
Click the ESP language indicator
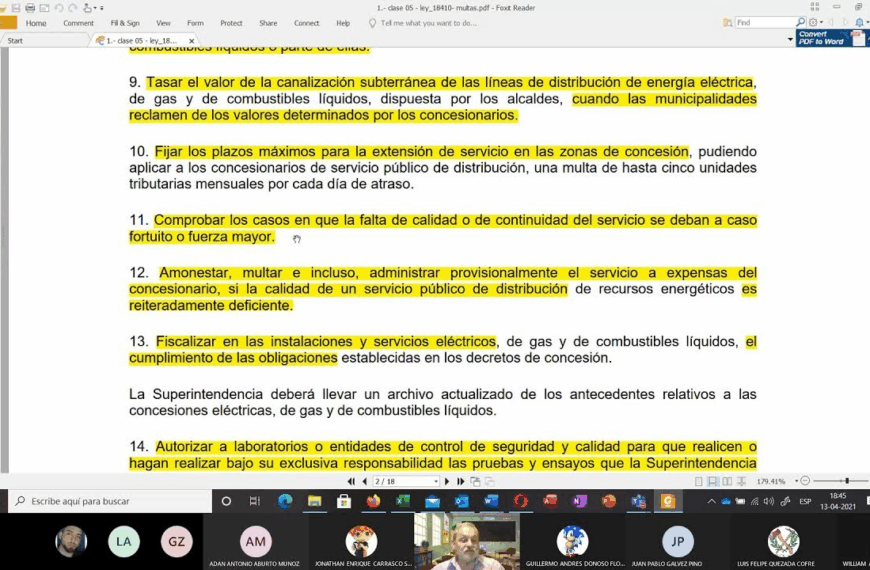[x=805, y=501]
